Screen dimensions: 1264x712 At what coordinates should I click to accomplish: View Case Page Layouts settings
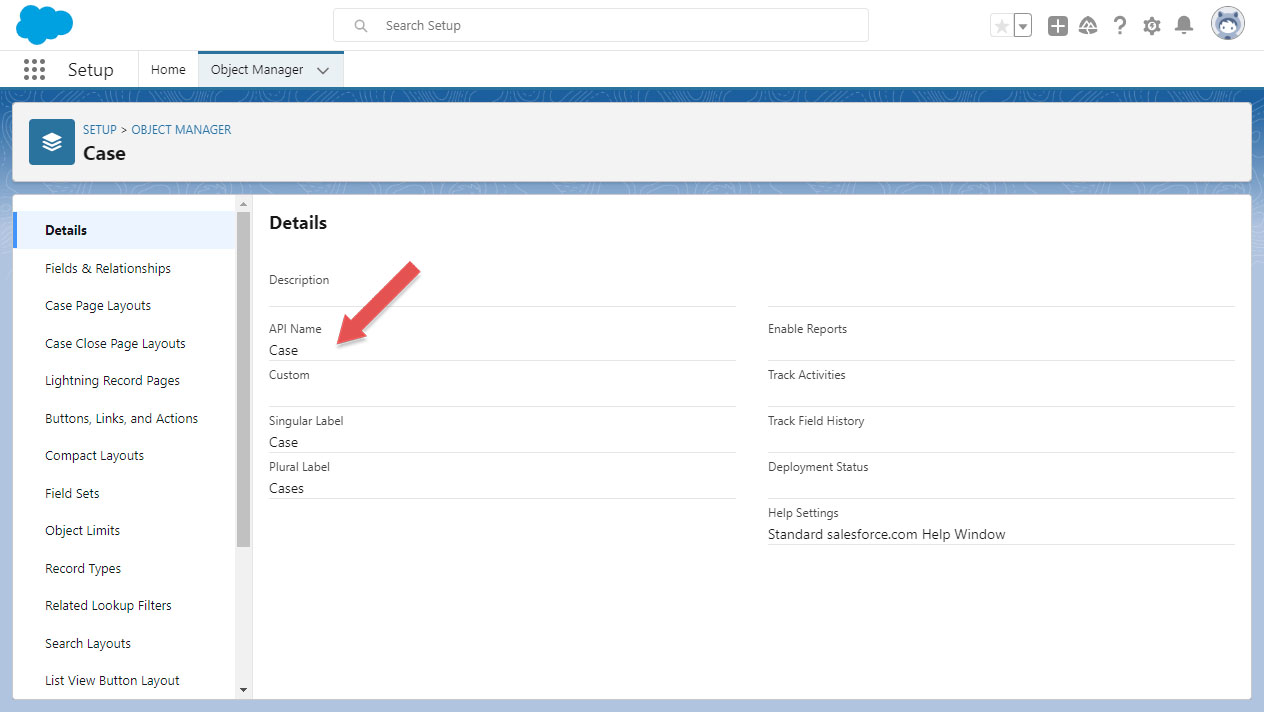(97, 305)
